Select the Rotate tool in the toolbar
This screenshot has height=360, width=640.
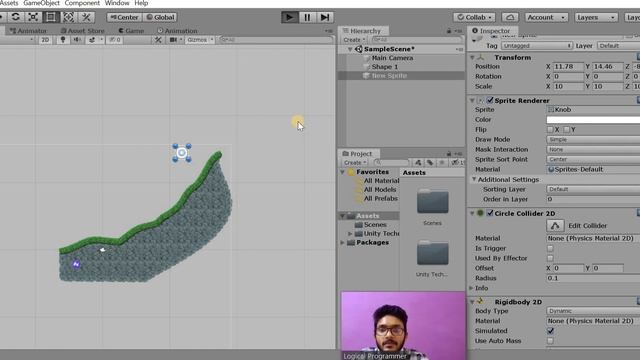[x=16, y=17]
